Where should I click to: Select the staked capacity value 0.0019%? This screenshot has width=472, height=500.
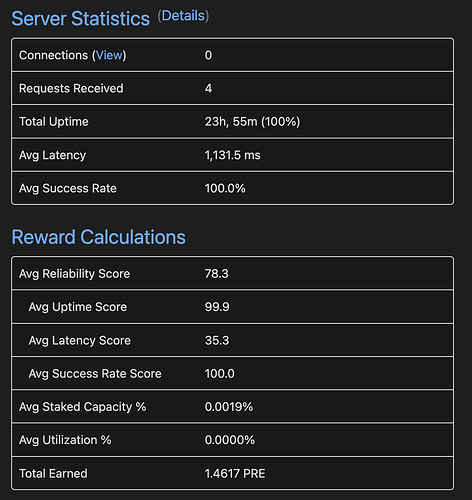point(229,407)
